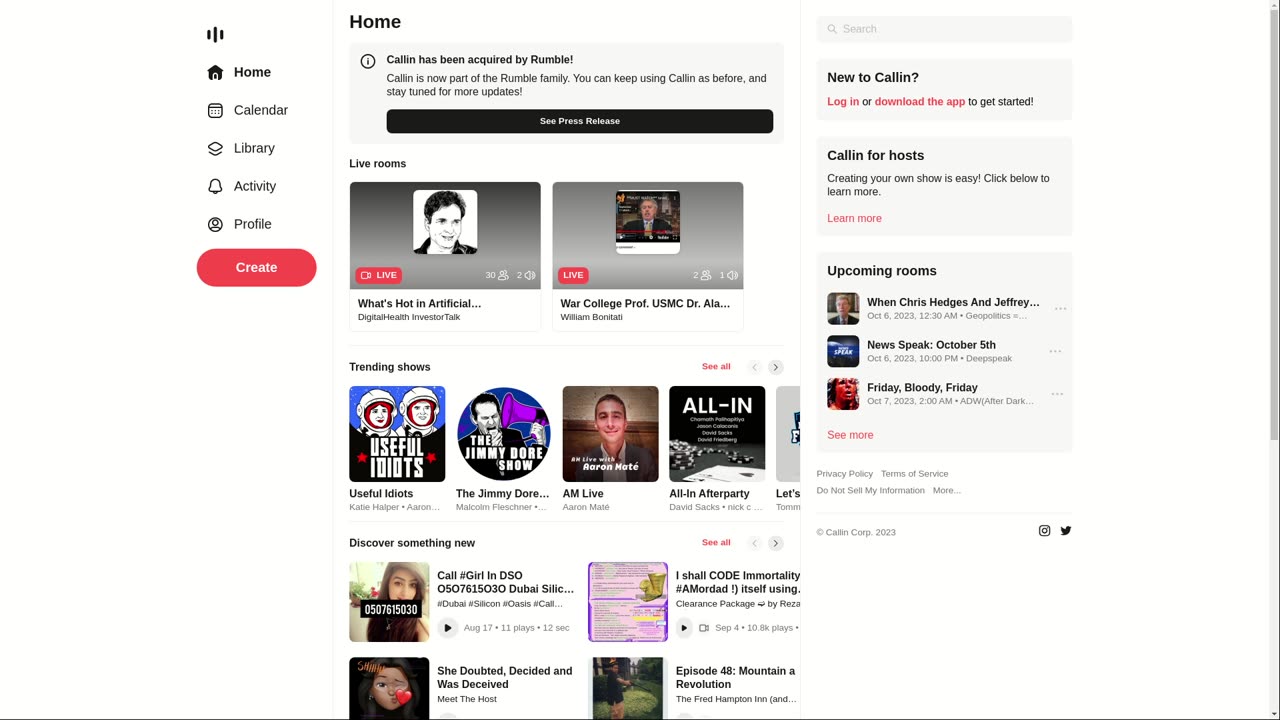
Task: Click 'News Speak: October 5th' room title
Action: point(931,345)
